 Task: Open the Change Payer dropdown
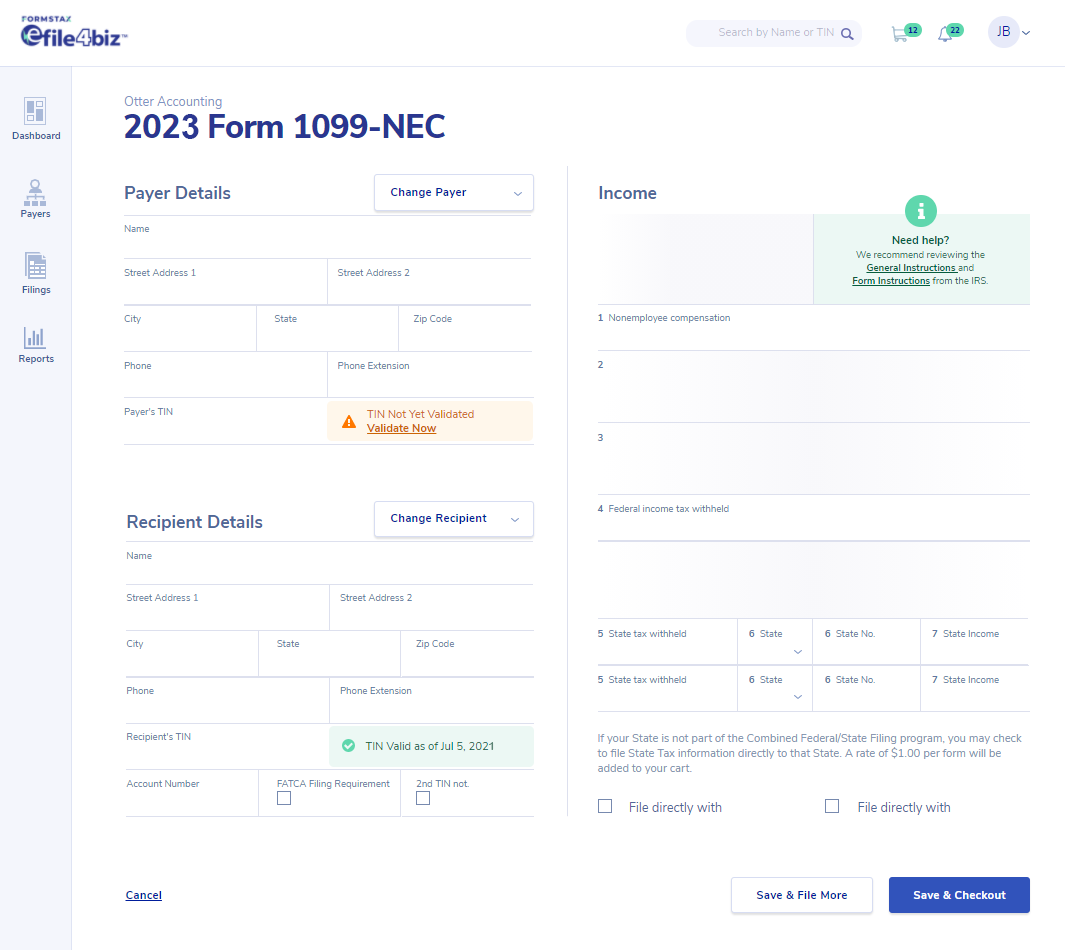pyautogui.click(x=453, y=192)
